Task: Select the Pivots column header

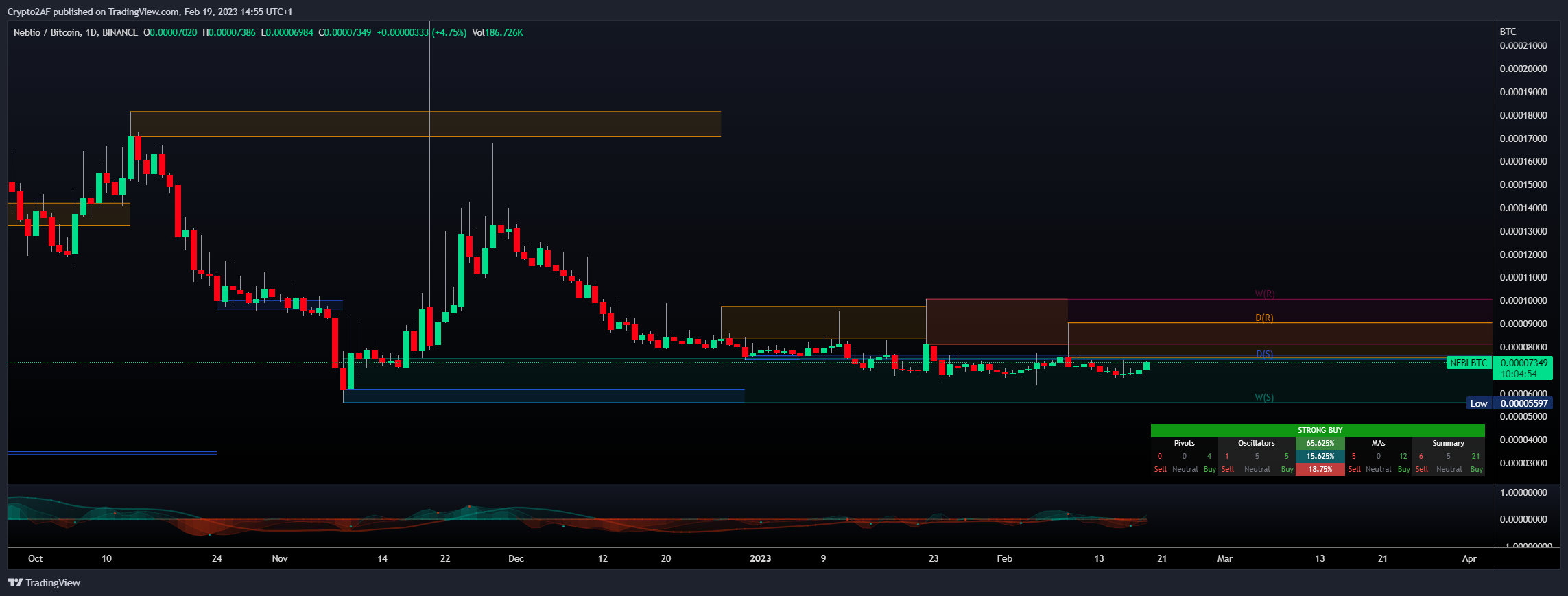Action: 1184,443
